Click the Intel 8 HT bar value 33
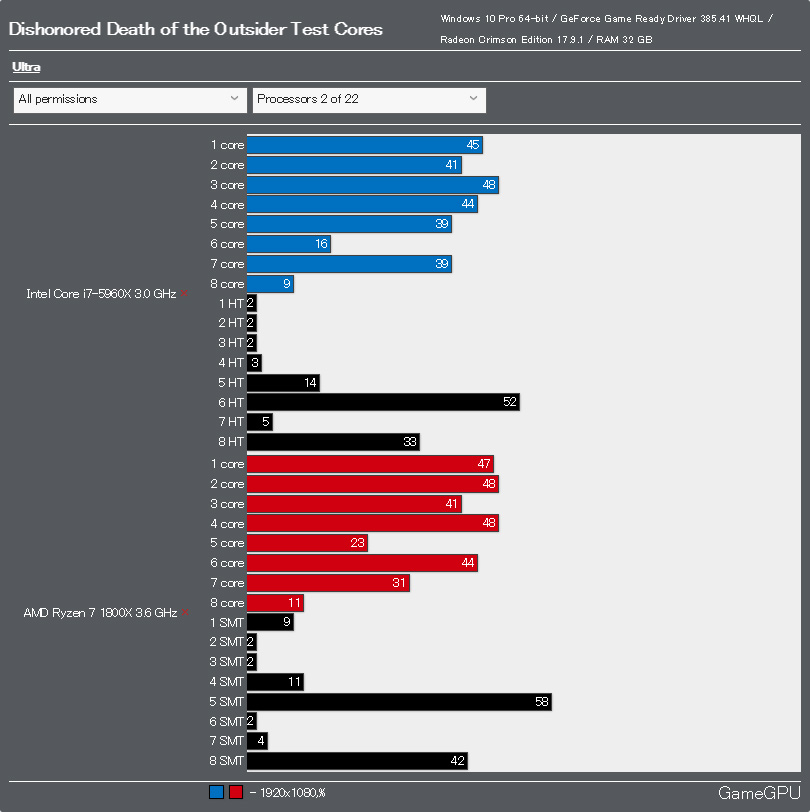Image resolution: width=810 pixels, height=812 pixels. click(x=410, y=442)
